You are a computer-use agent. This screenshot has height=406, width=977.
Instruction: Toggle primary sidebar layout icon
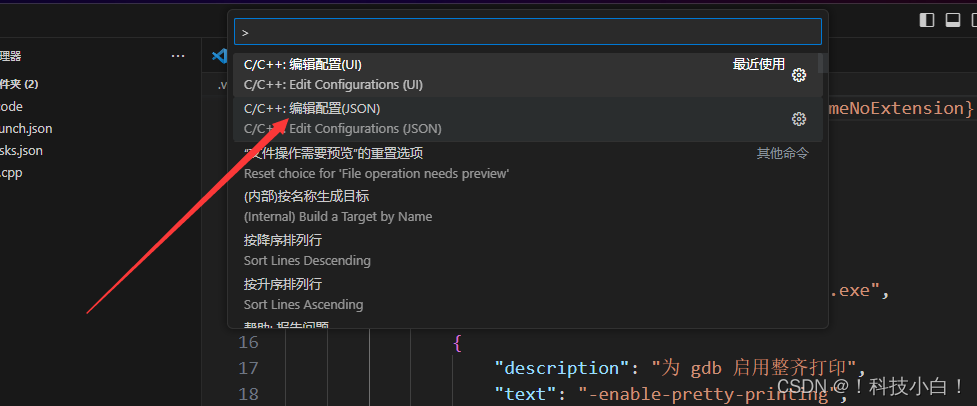[x=927, y=21]
